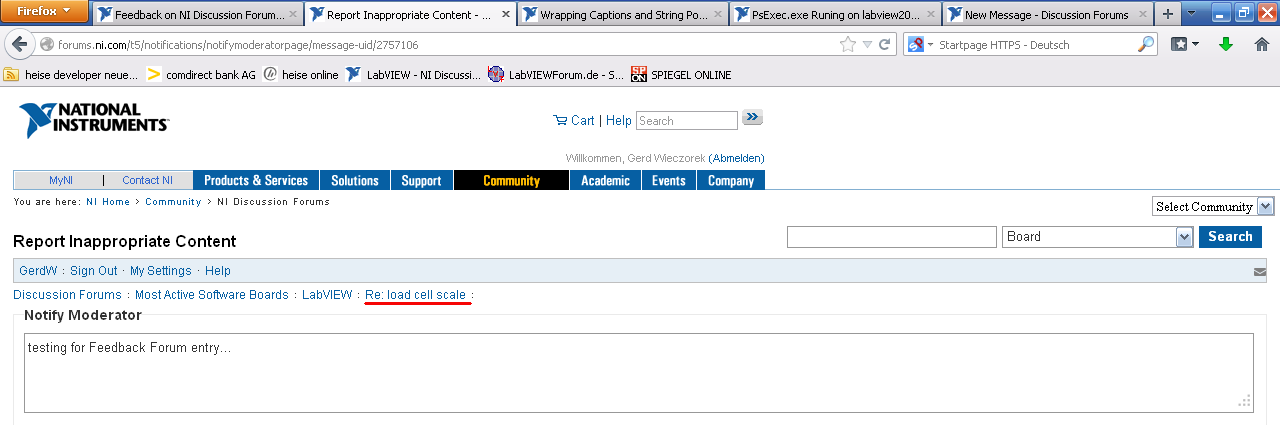The image size is (1280, 425).
Task: Close the Feedback on NI Discussion Forum tab
Action: coord(293,15)
